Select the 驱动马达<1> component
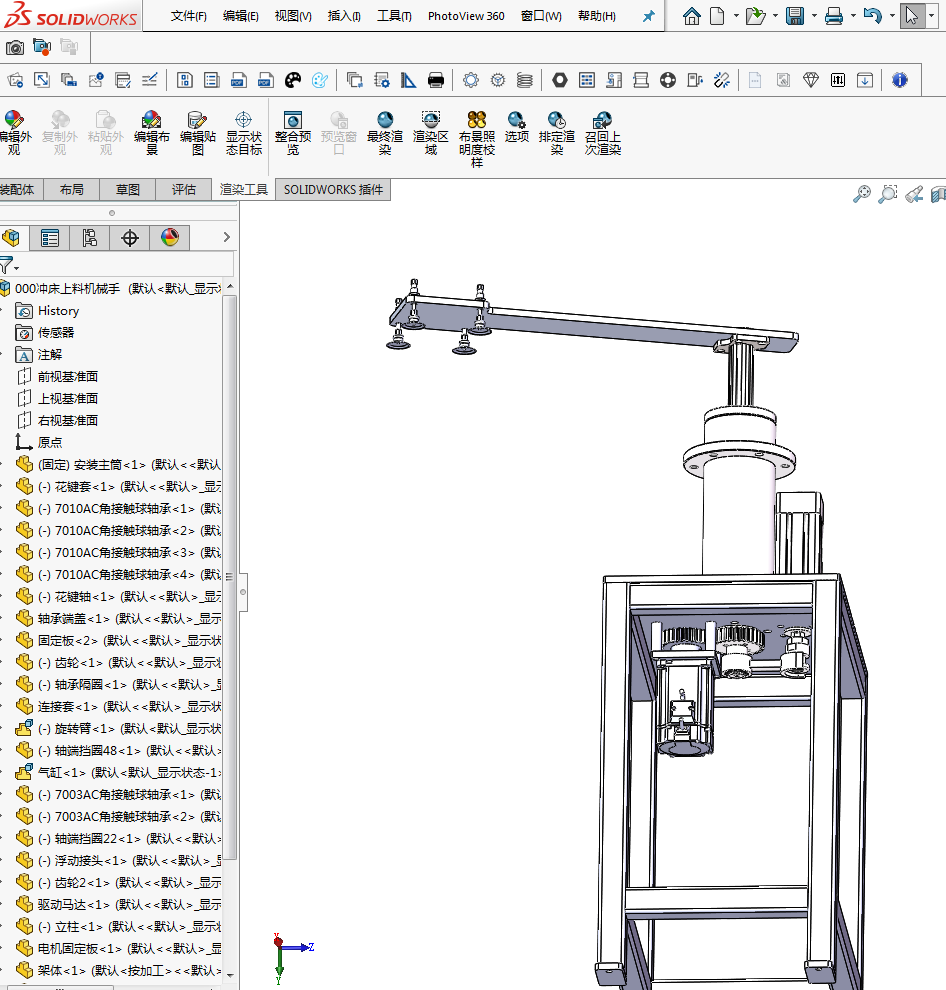The image size is (946, 990). pos(129,905)
